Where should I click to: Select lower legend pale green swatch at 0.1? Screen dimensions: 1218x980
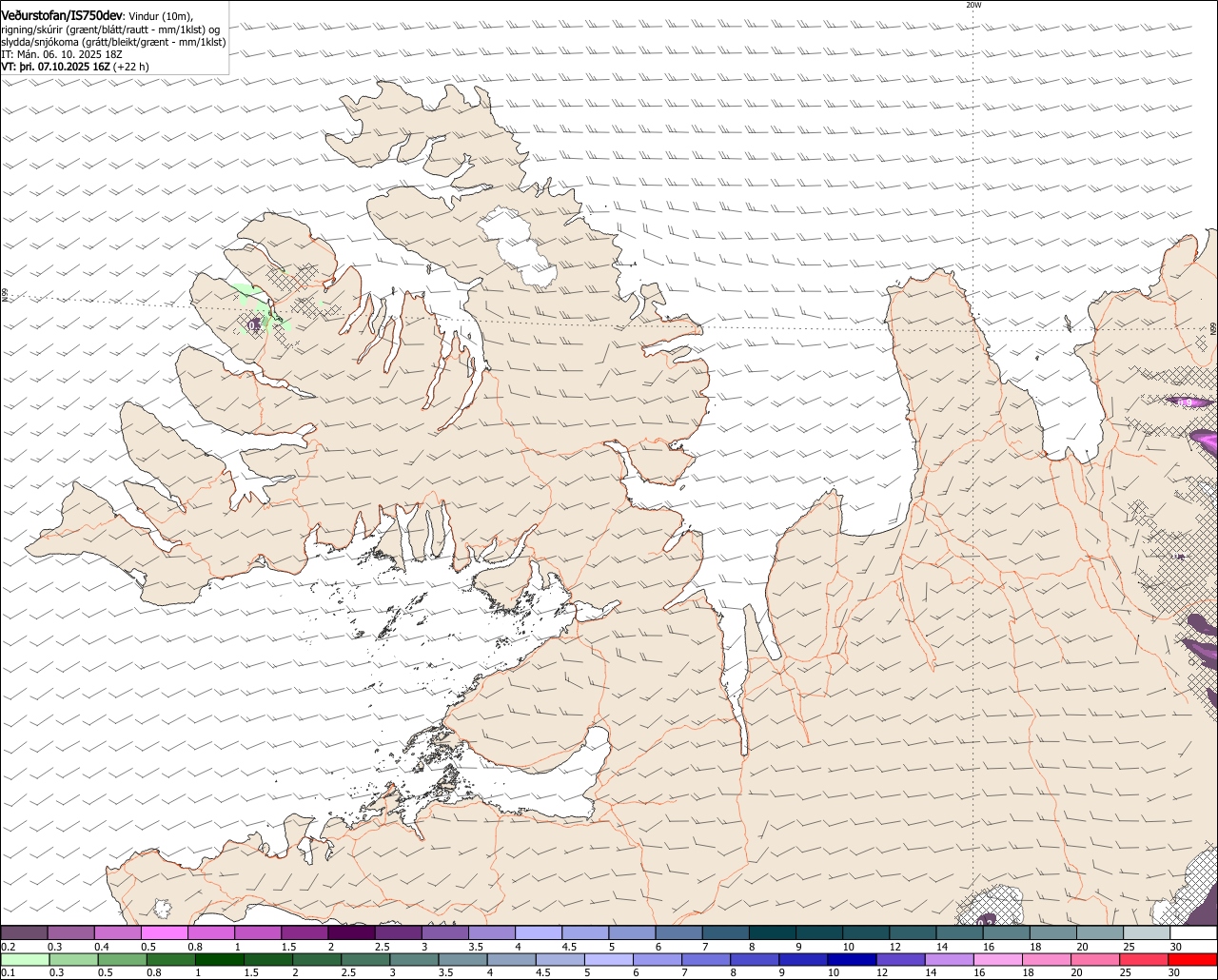pyautogui.click(x=25, y=960)
